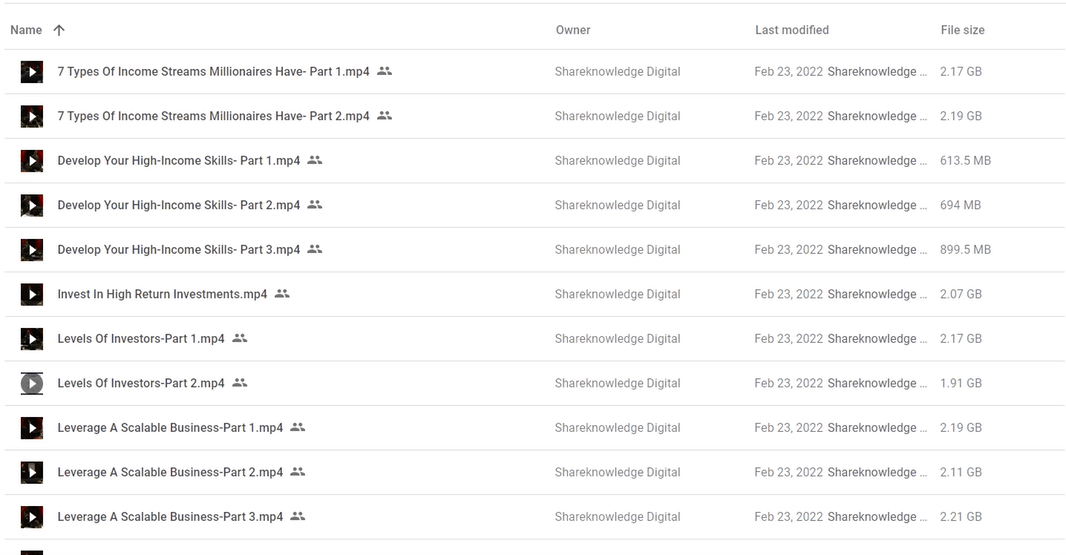Select Leverage A Scalable Business-Part 2.mp4
This screenshot has width=1066, height=555.
pos(170,472)
